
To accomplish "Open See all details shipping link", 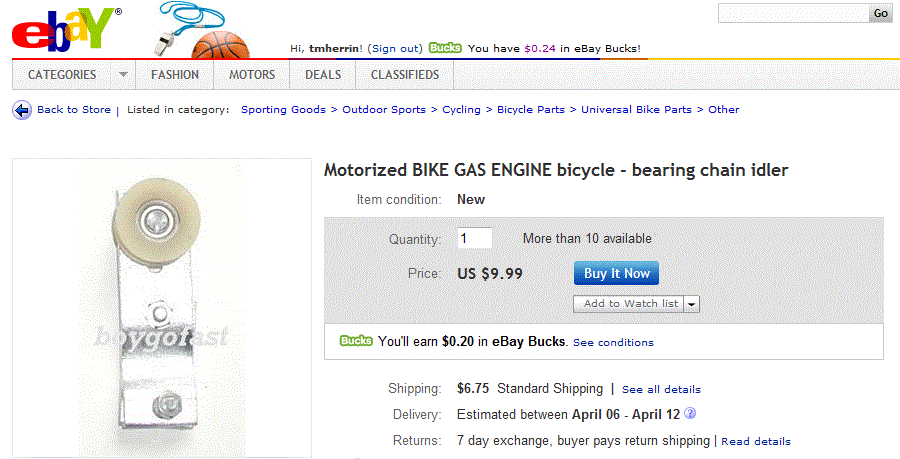I will click(661, 389).
